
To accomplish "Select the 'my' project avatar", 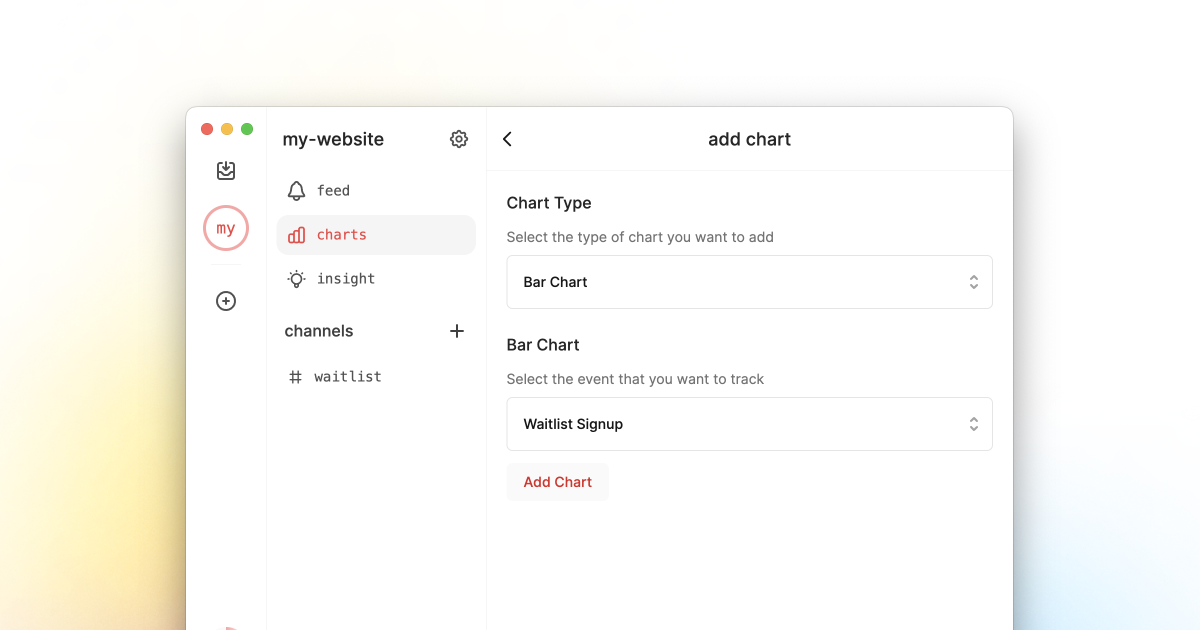I will pyautogui.click(x=226, y=228).
